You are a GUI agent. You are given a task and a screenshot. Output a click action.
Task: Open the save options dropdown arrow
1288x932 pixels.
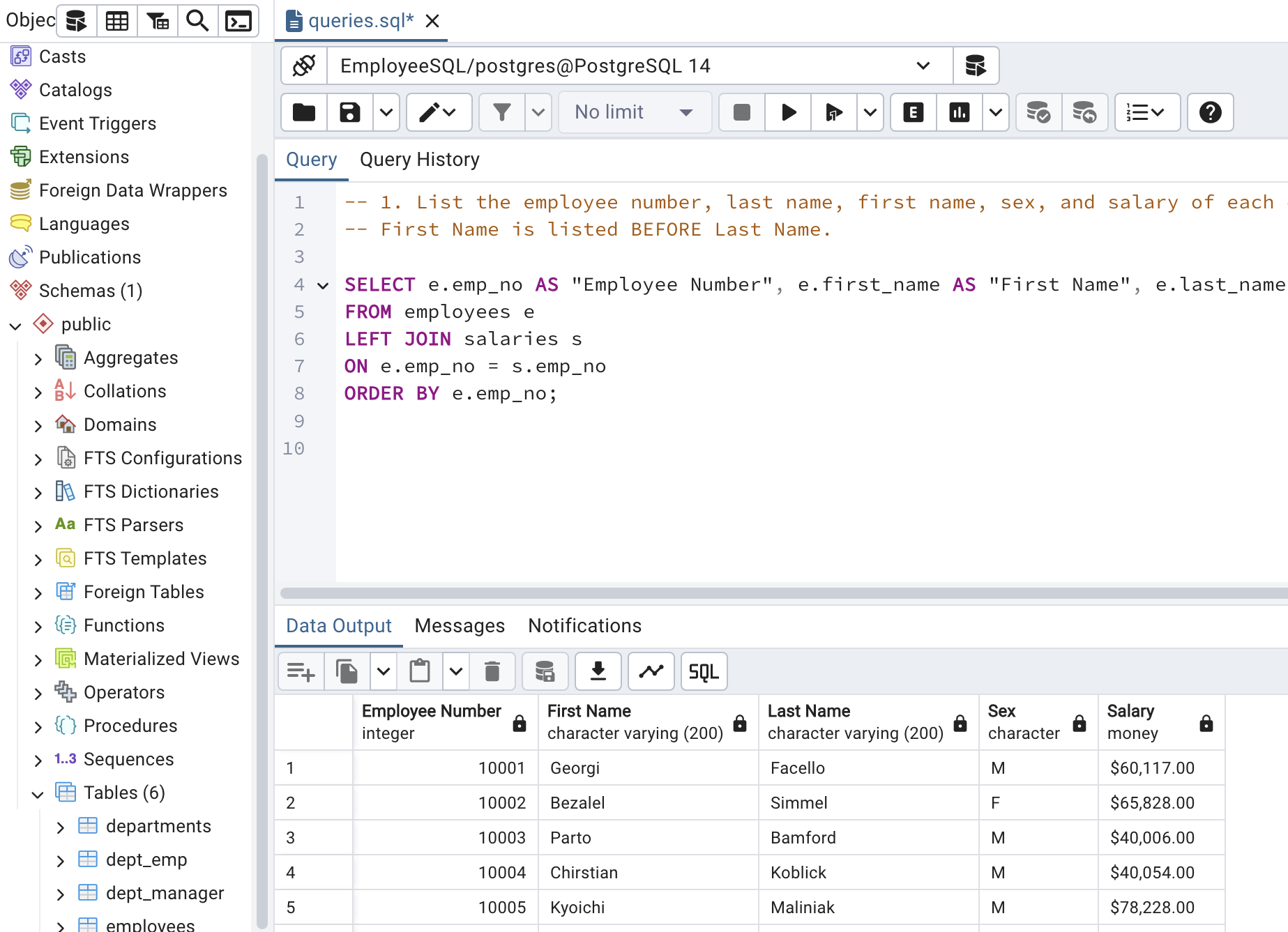point(386,112)
